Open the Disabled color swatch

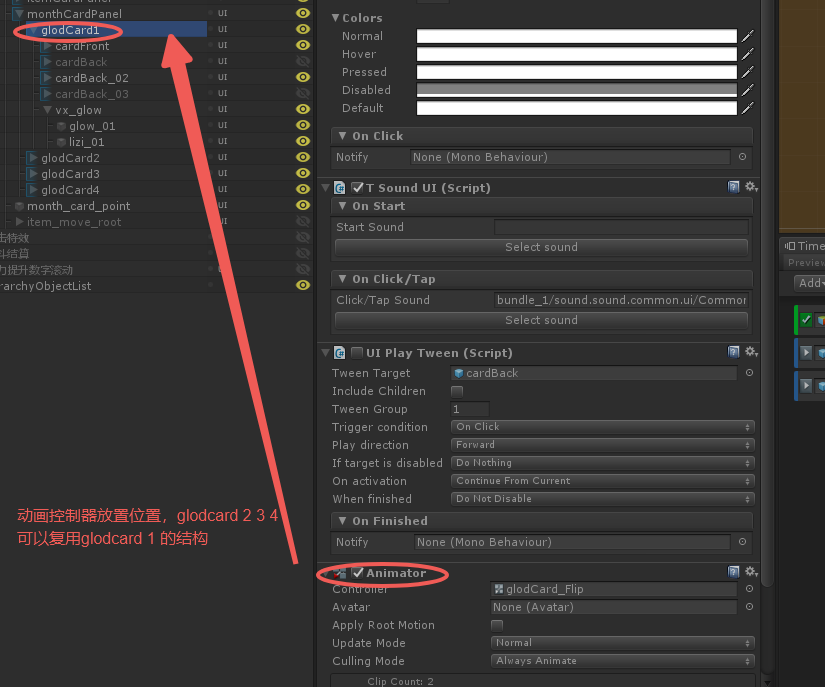click(x=577, y=90)
